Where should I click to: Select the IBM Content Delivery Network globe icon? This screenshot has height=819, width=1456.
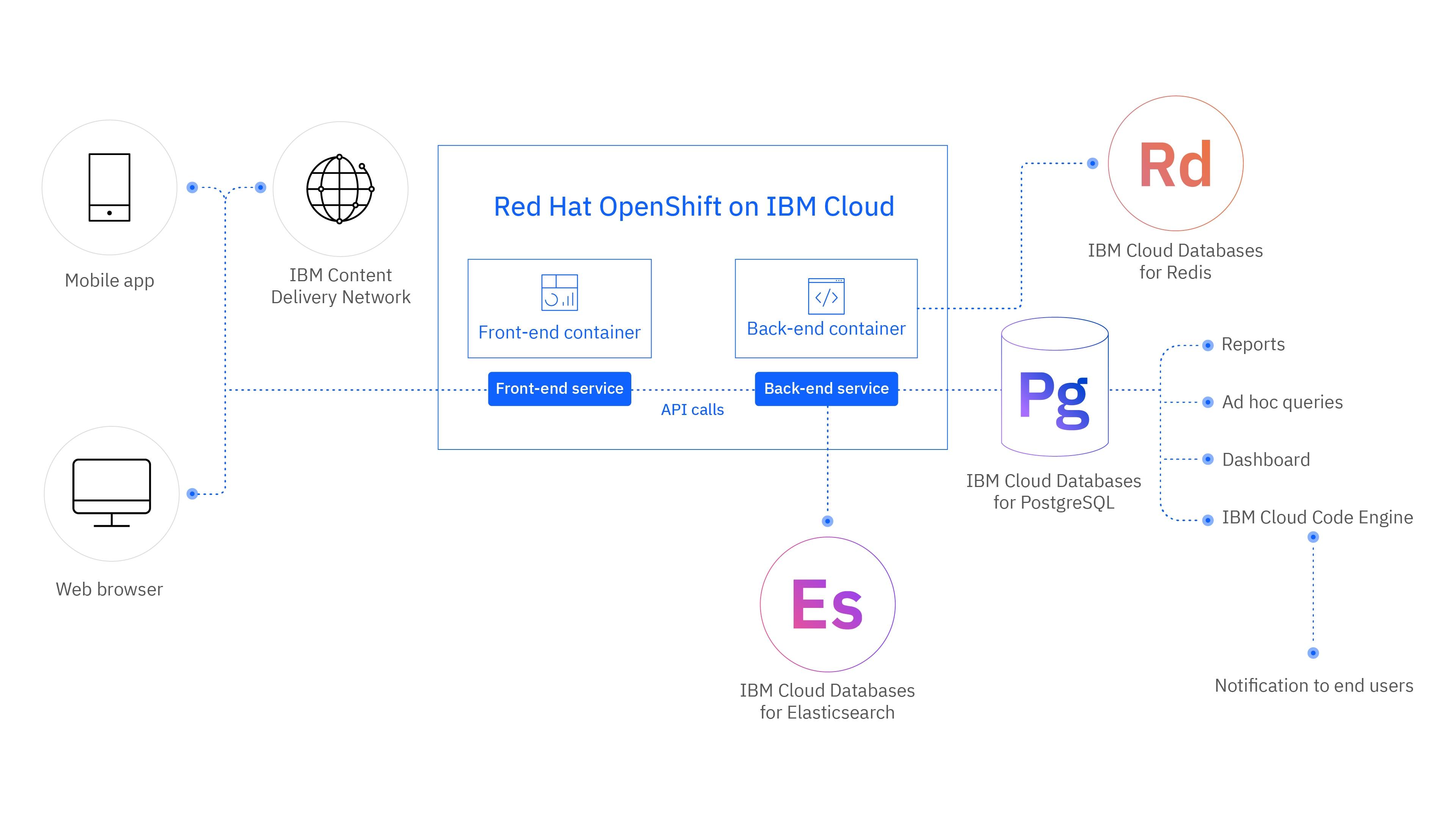(340, 189)
